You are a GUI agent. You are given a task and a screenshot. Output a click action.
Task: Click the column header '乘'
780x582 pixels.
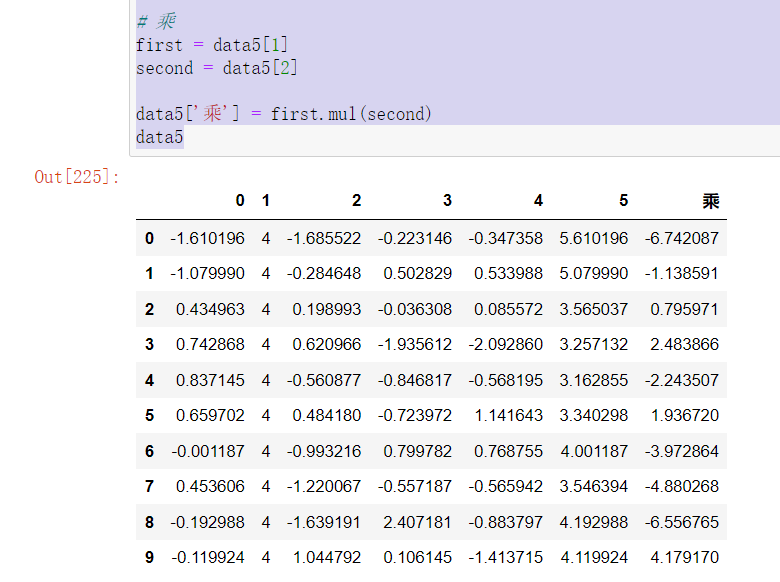coord(710,201)
